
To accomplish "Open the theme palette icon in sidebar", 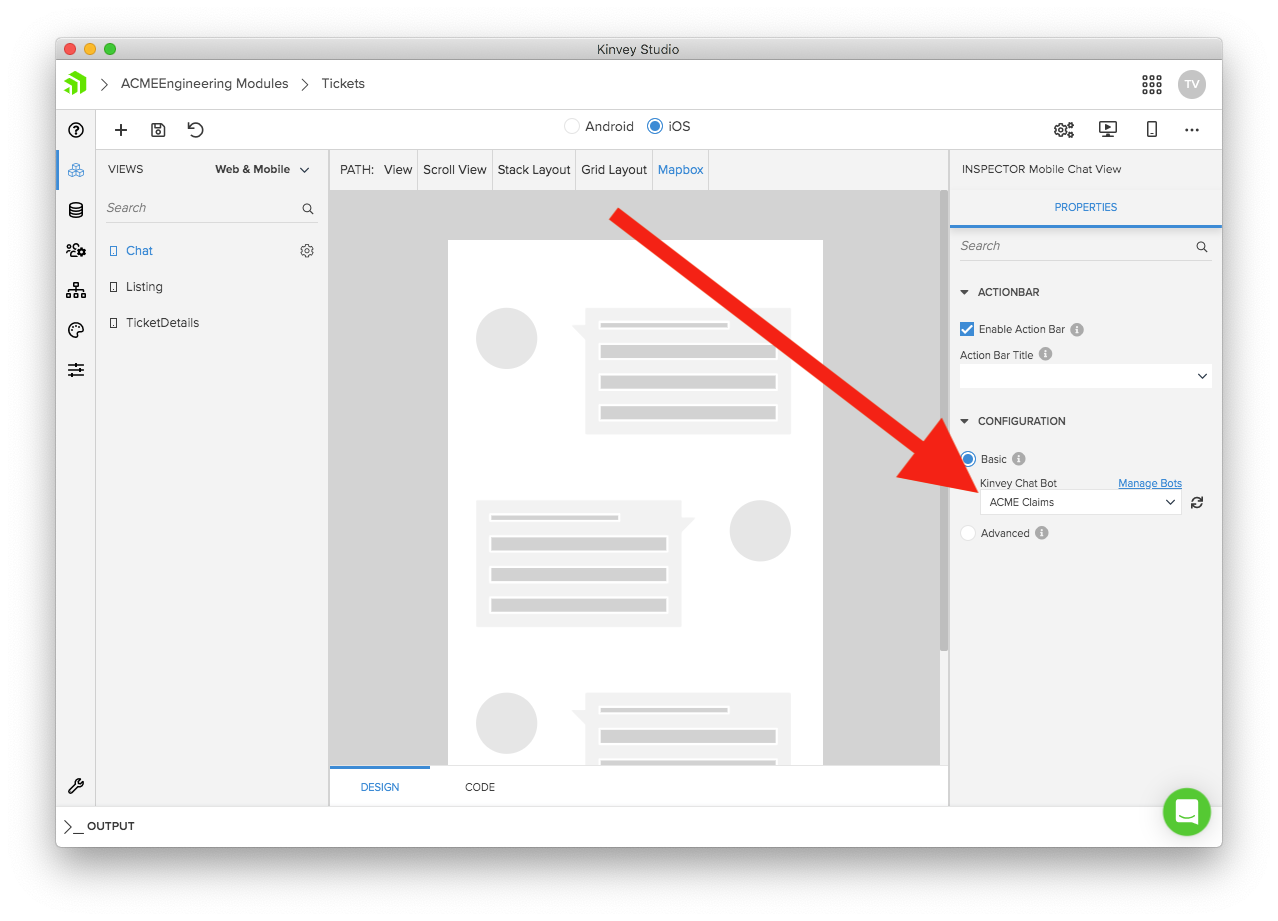I will pos(76,330).
